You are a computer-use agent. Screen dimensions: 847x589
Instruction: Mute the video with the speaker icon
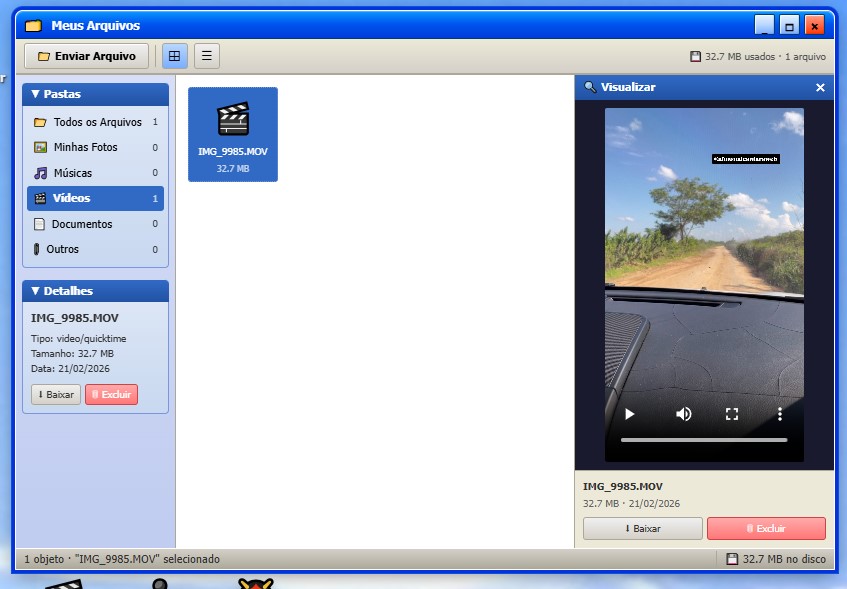pos(684,414)
